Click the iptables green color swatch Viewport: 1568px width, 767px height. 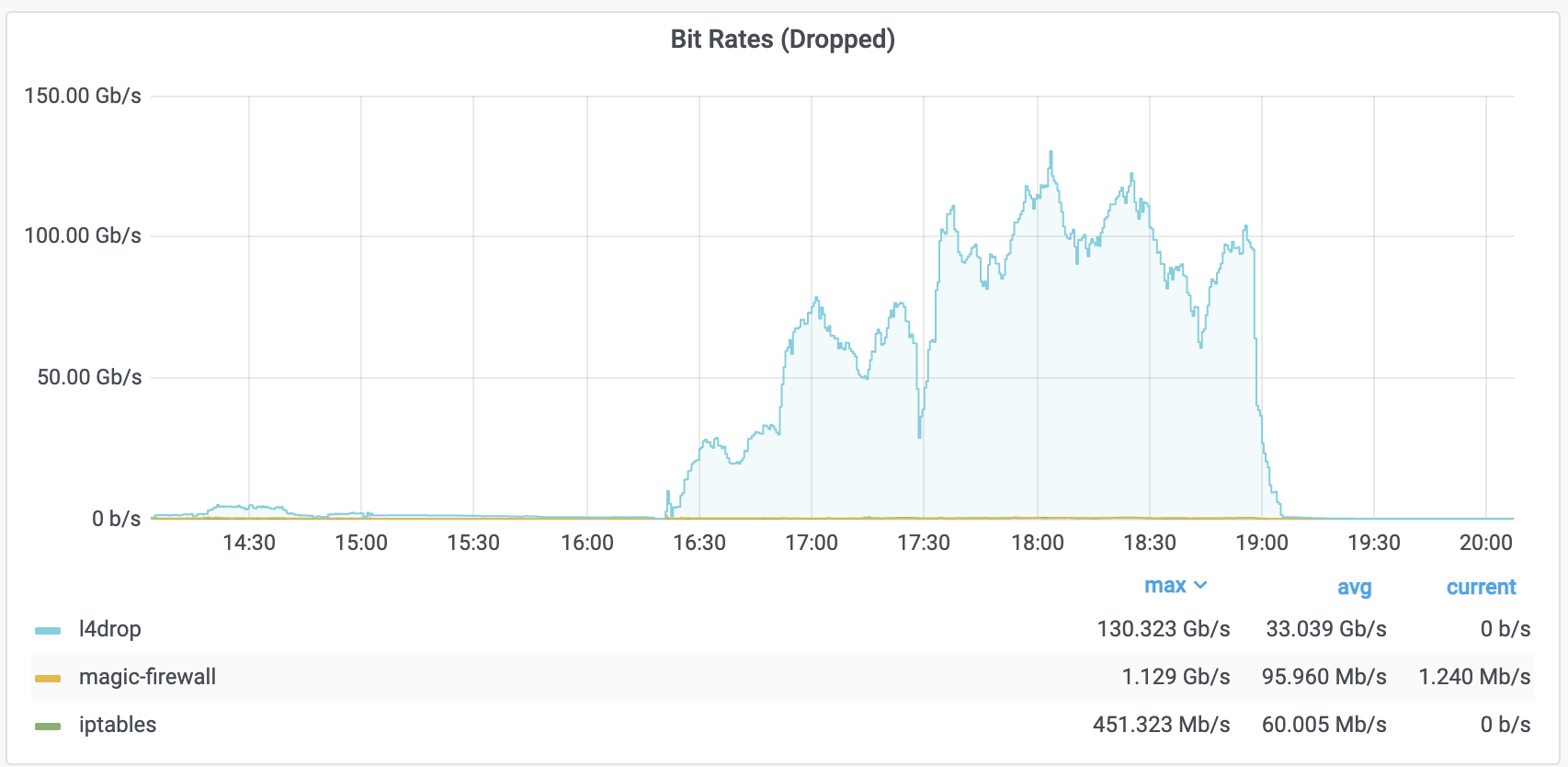(48, 727)
